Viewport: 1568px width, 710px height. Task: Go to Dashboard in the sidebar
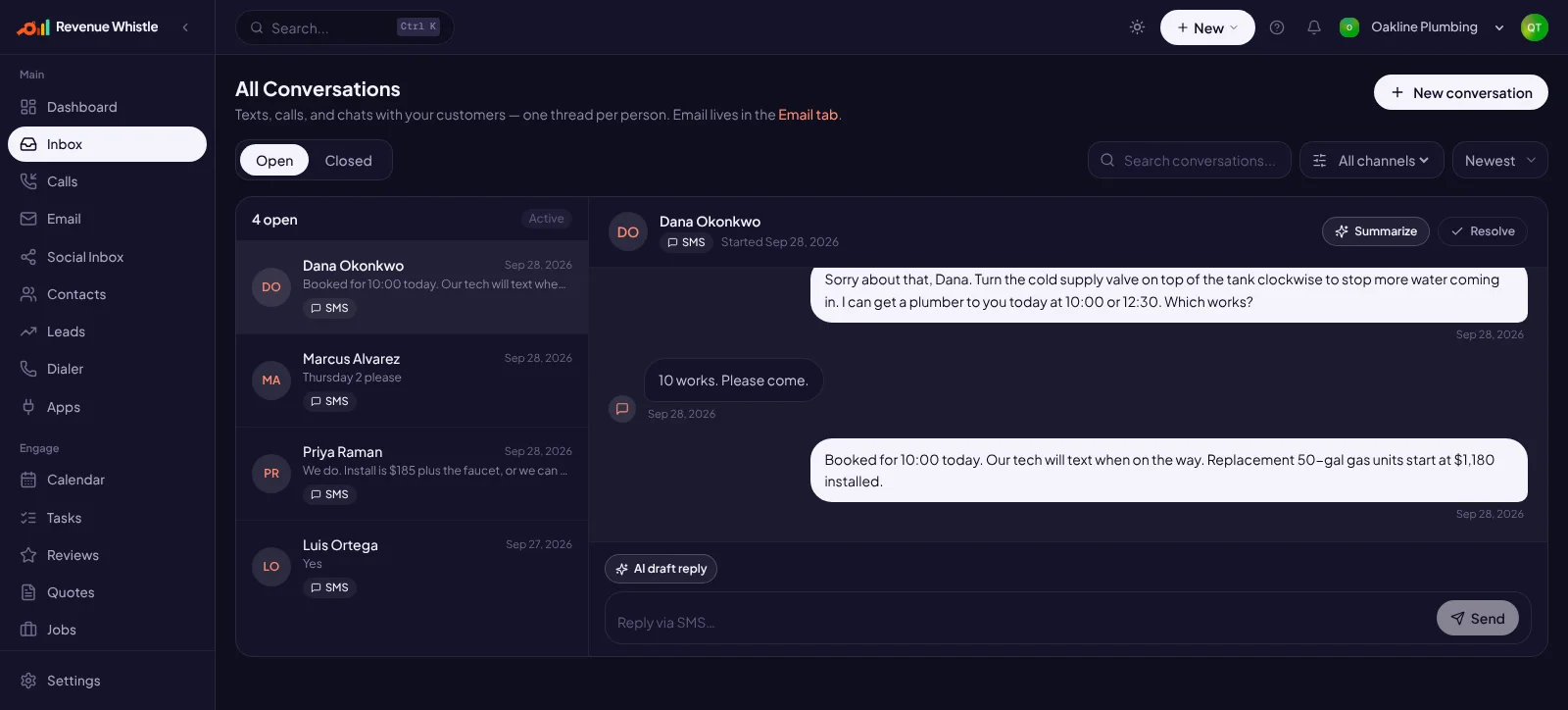click(107, 107)
